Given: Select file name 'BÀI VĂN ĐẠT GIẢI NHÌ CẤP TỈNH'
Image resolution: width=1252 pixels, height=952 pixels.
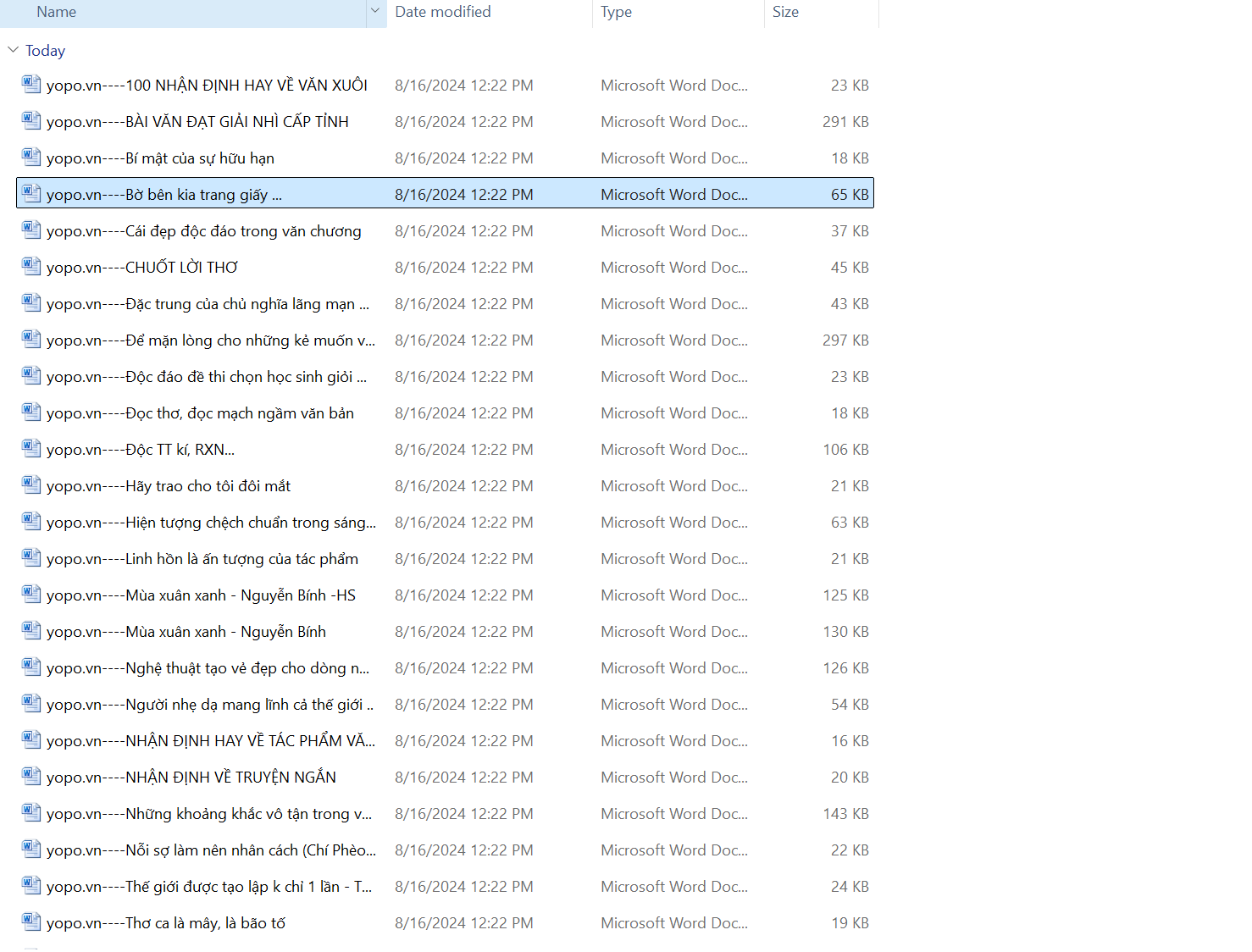Looking at the screenshot, I should point(197,122).
